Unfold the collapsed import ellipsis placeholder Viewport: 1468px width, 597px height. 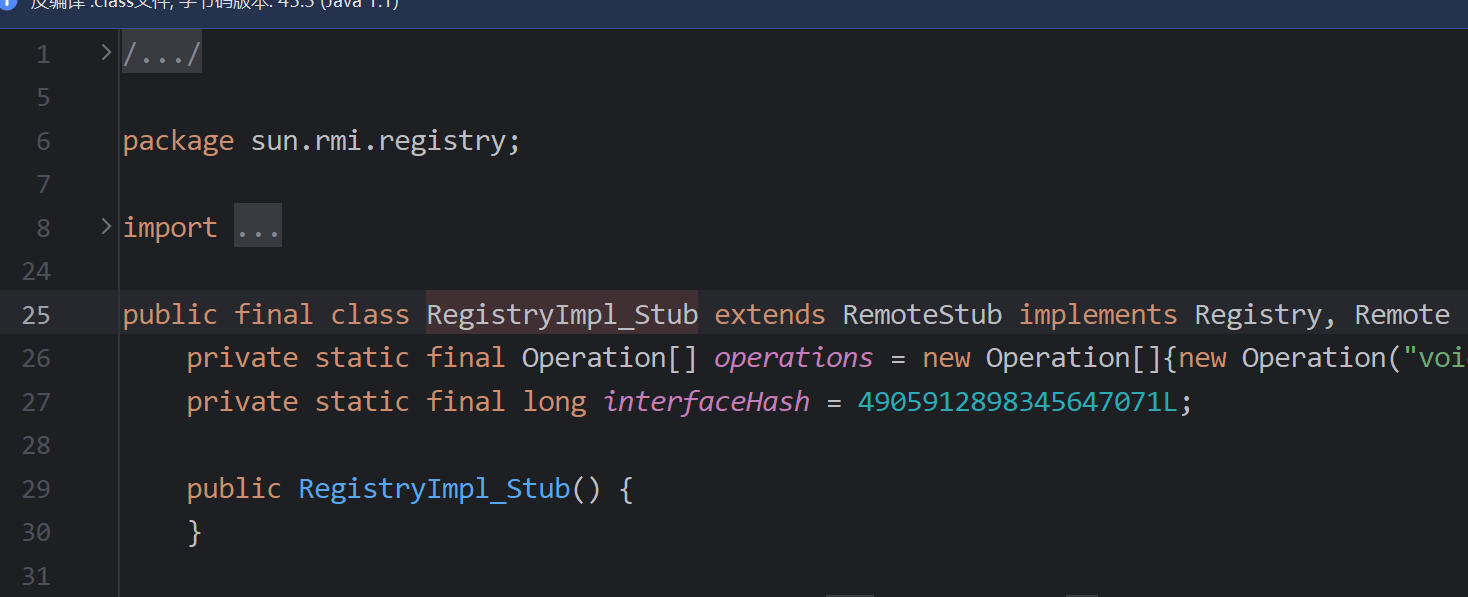[258, 227]
